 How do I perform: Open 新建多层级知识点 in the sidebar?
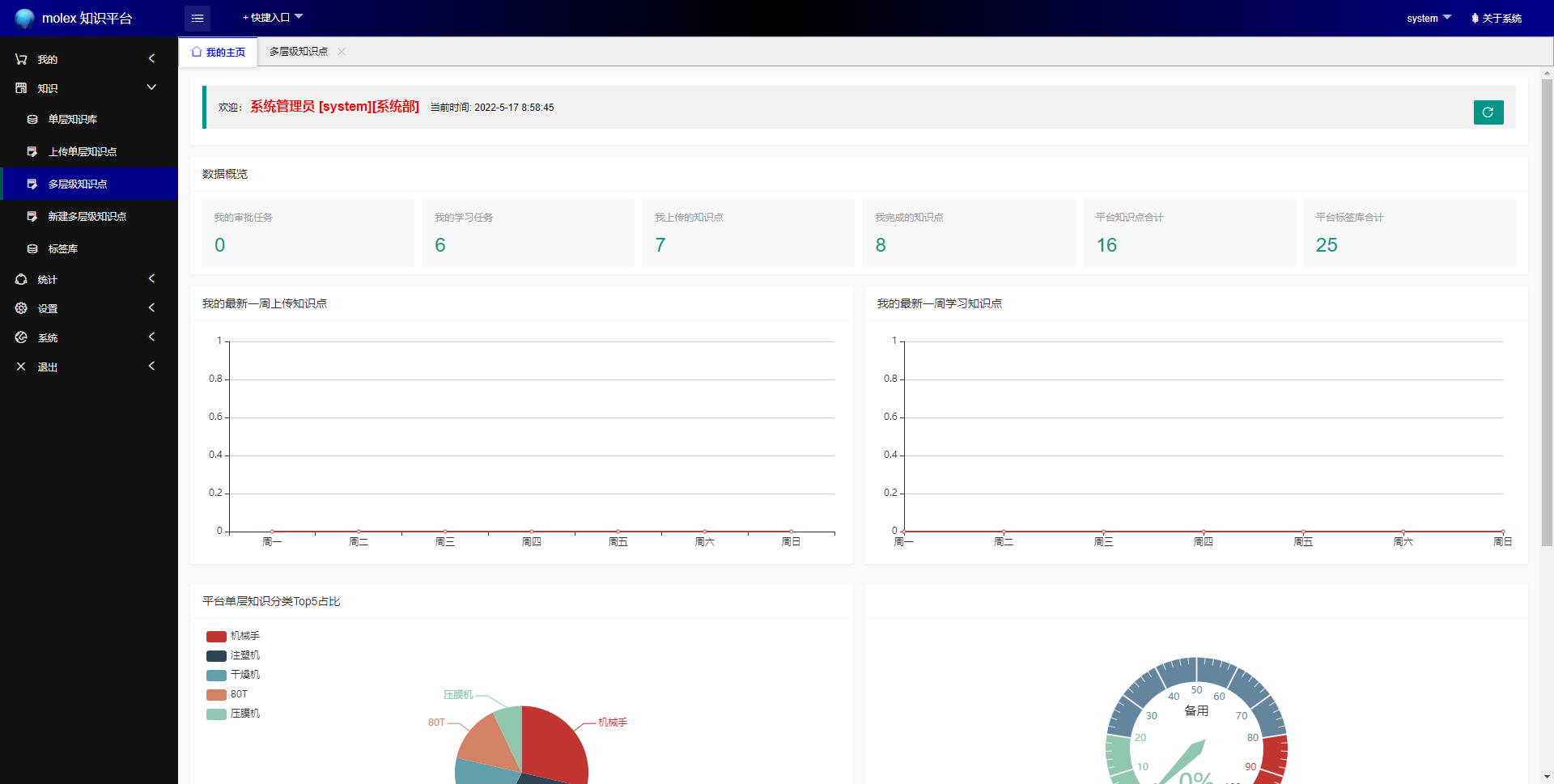click(89, 216)
